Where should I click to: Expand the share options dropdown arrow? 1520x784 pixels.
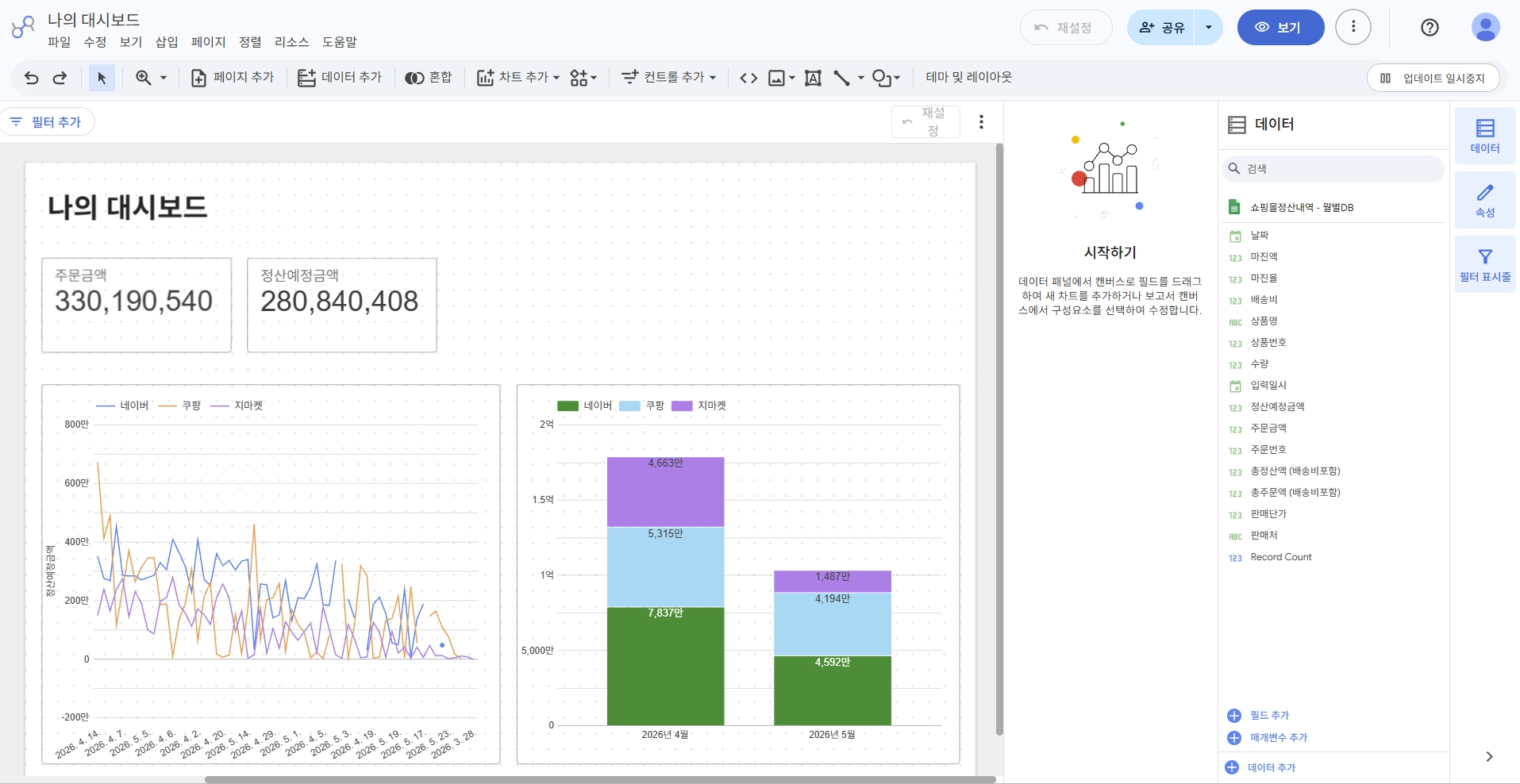coord(1209,28)
